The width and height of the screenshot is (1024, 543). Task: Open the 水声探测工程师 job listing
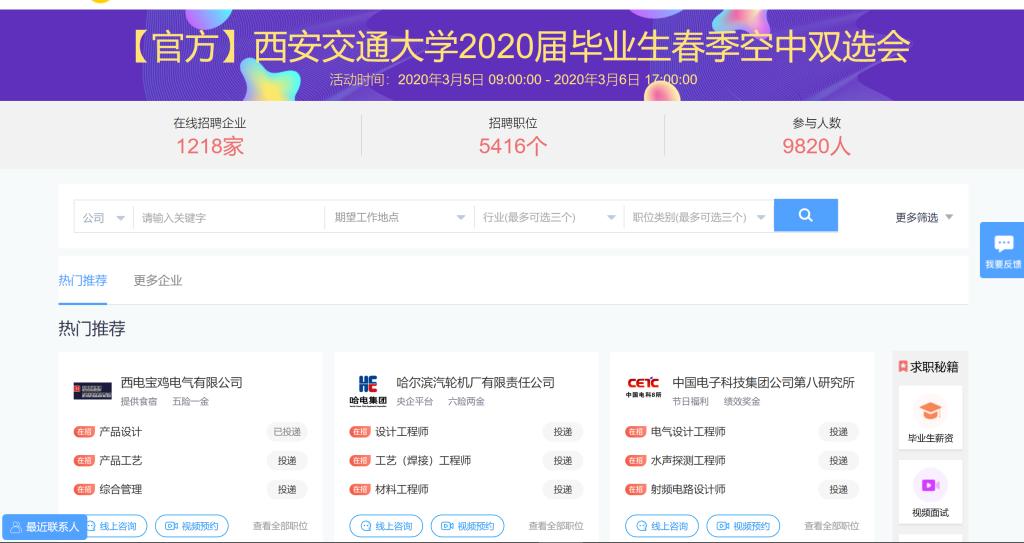[688, 461]
